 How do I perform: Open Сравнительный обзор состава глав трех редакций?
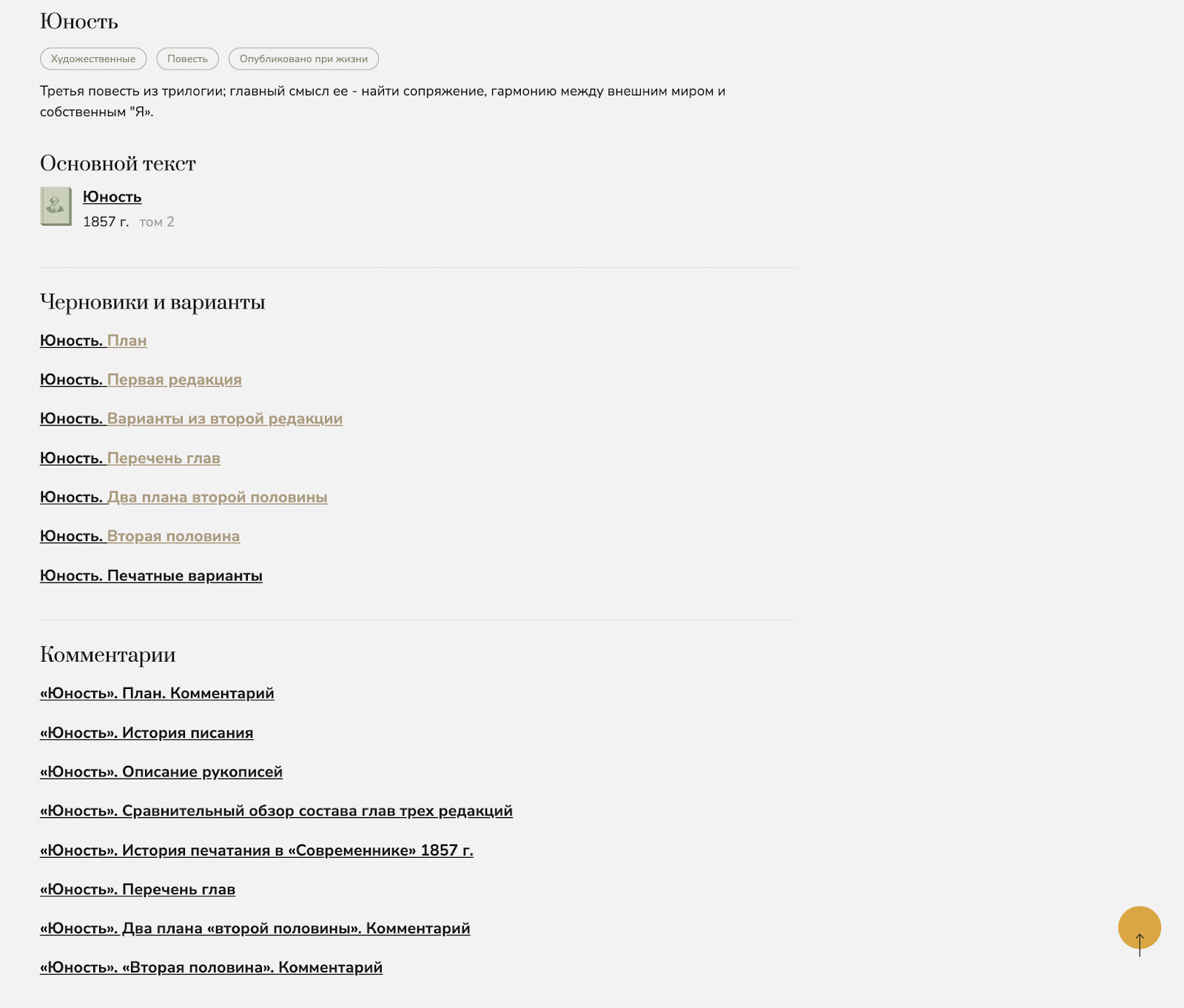tap(276, 811)
